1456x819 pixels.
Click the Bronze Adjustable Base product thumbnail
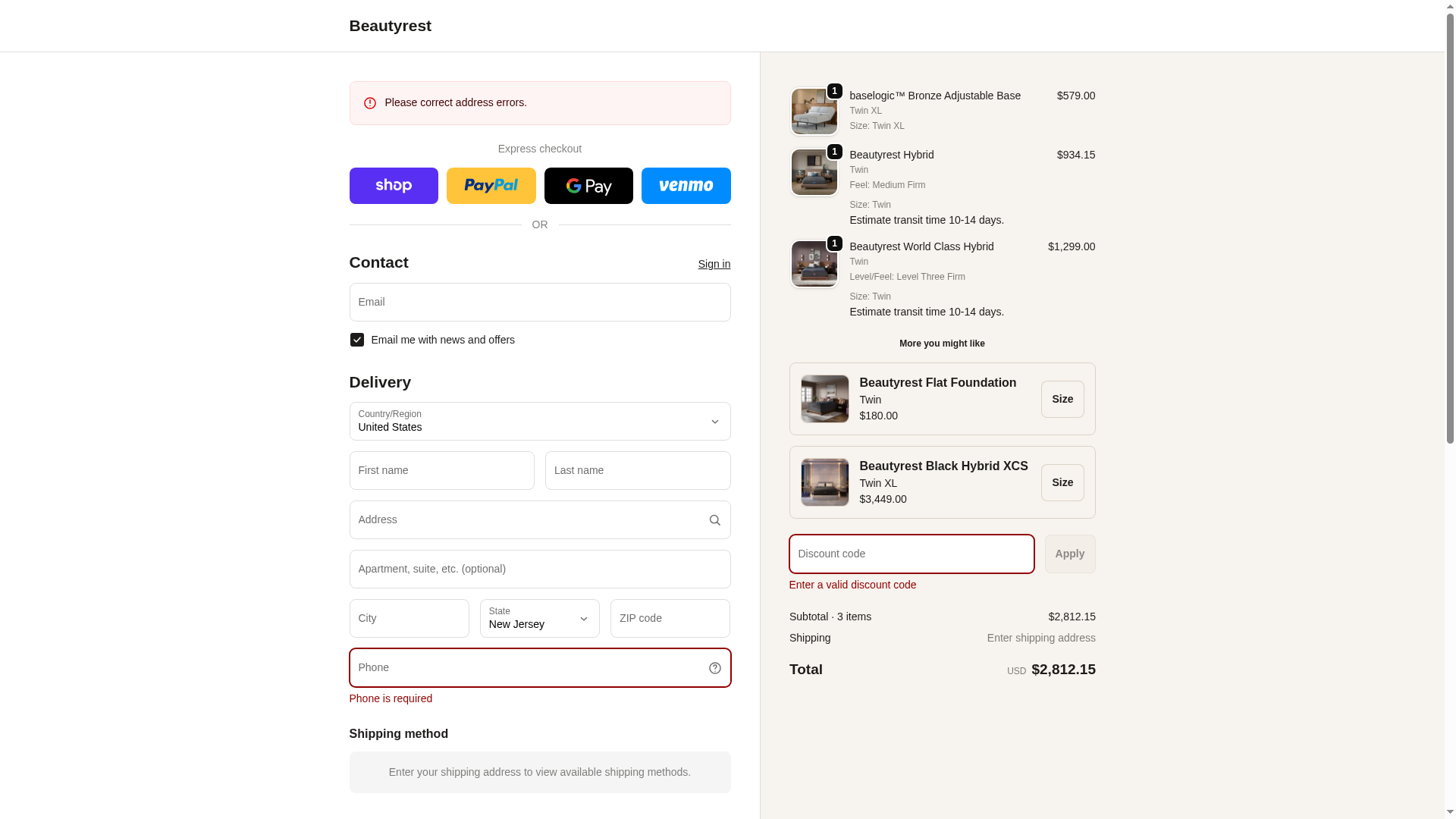pyautogui.click(x=814, y=111)
